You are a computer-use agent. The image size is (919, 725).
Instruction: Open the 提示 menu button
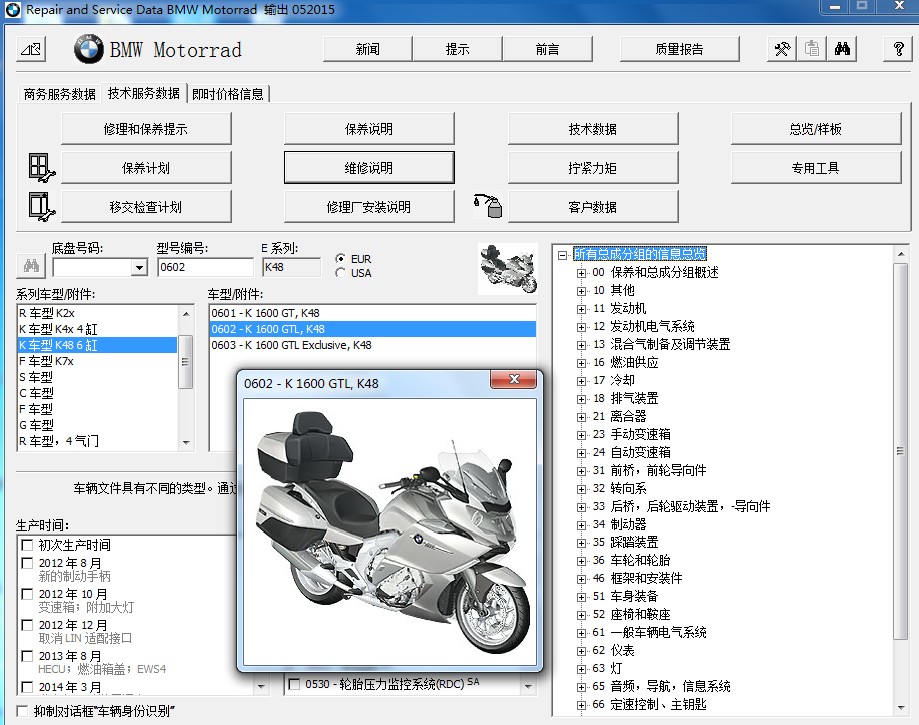(457, 49)
